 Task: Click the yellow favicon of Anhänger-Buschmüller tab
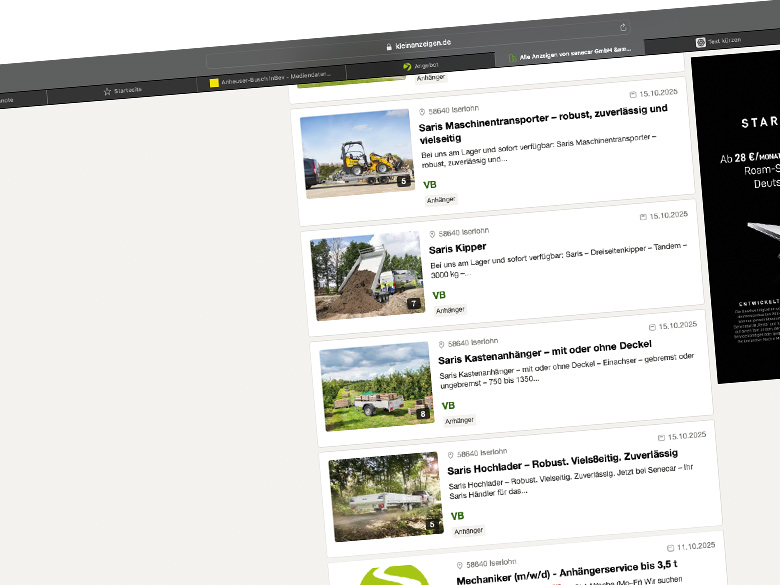point(214,82)
